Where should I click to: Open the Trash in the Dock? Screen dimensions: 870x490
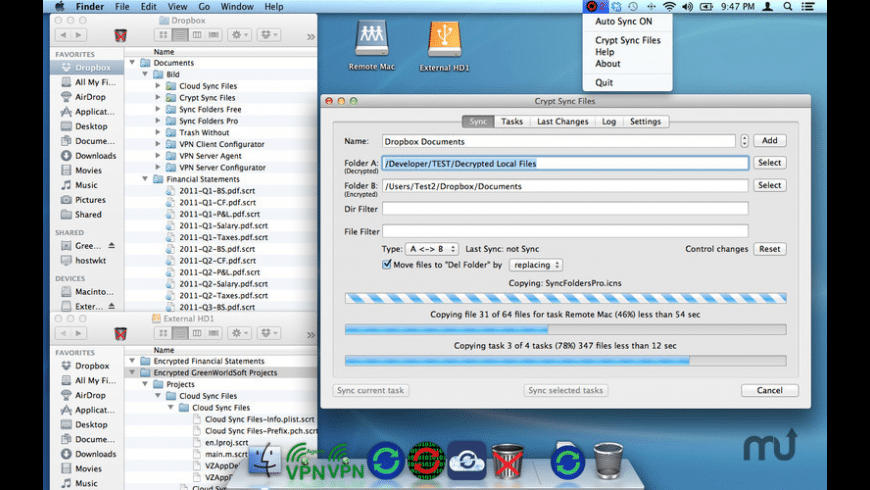[x=608, y=460]
